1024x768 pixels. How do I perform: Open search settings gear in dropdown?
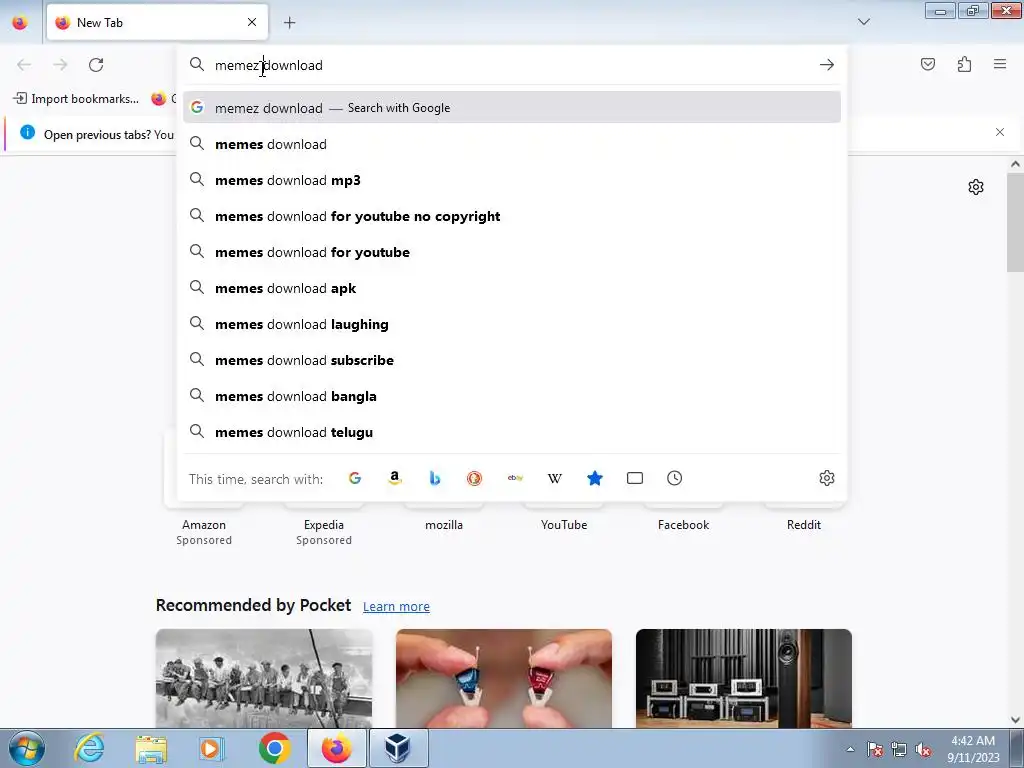coord(827,478)
